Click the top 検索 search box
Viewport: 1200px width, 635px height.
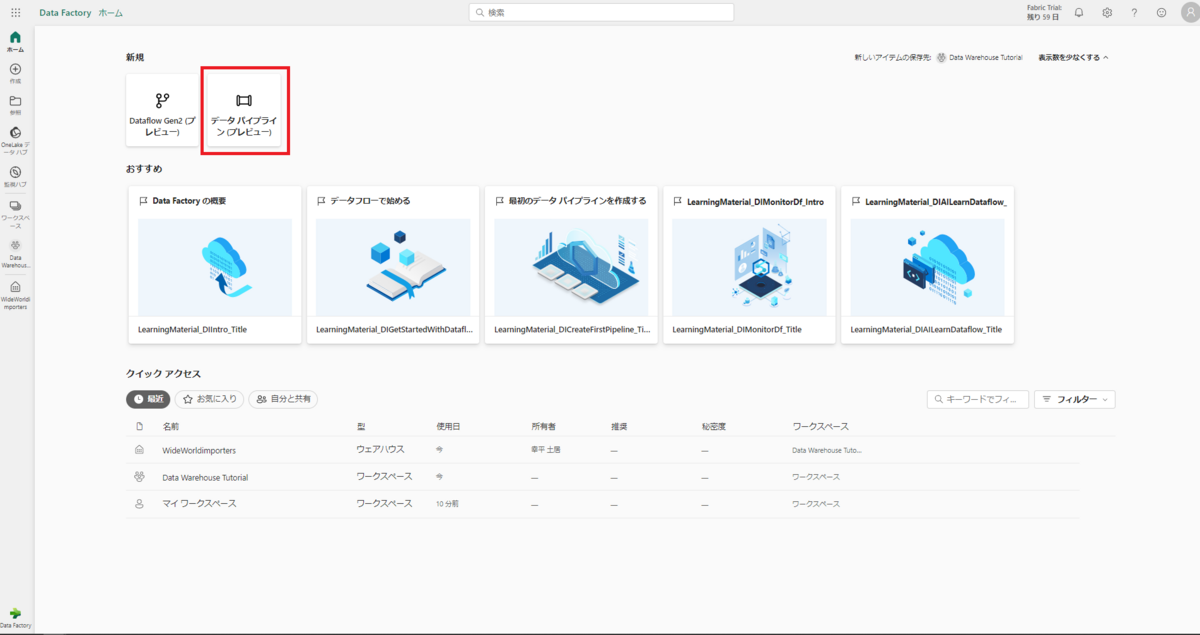point(601,12)
